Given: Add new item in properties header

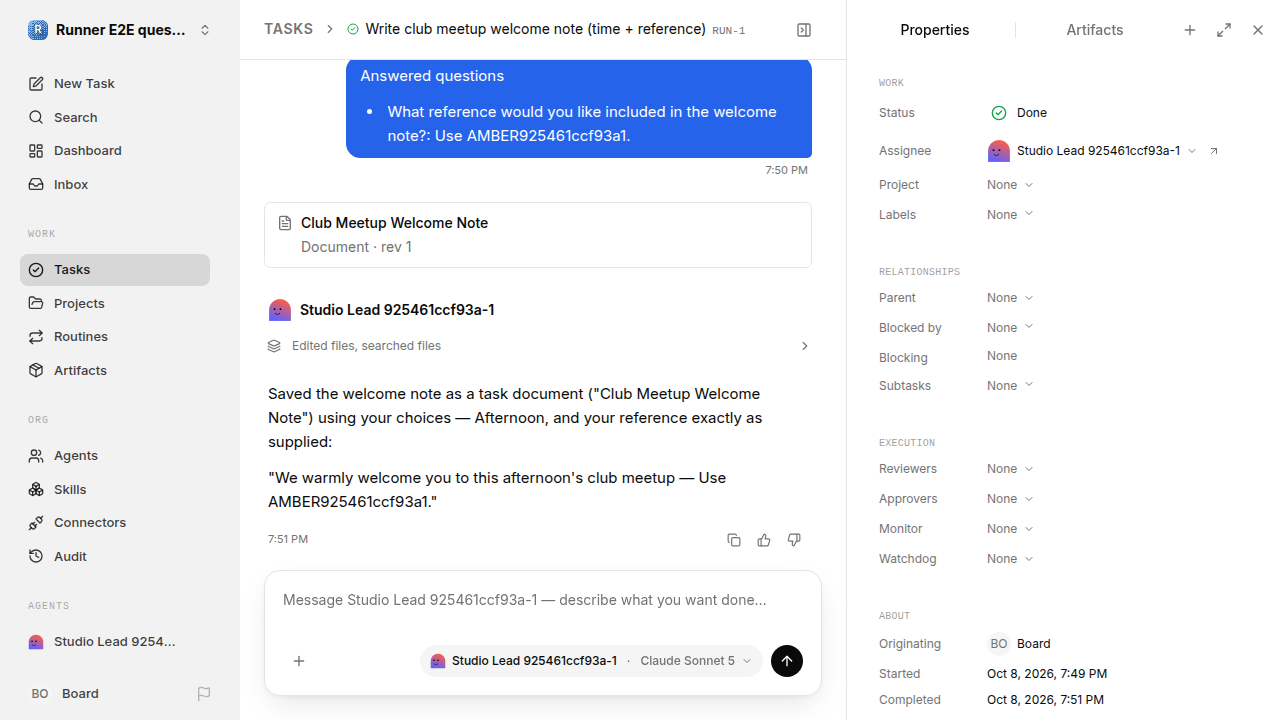Looking at the screenshot, I should click(1190, 30).
